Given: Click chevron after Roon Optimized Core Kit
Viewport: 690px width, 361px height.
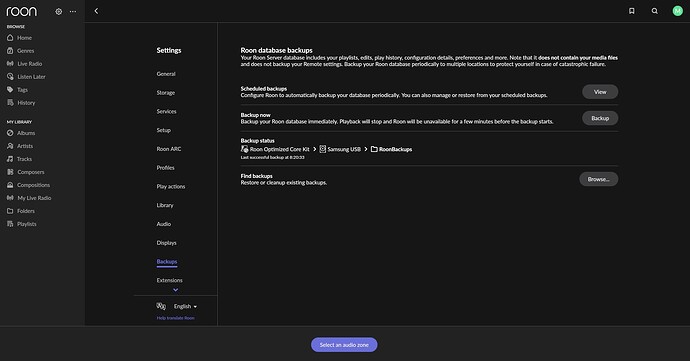Looking at the screenshot, I should (x=315, y=149).
